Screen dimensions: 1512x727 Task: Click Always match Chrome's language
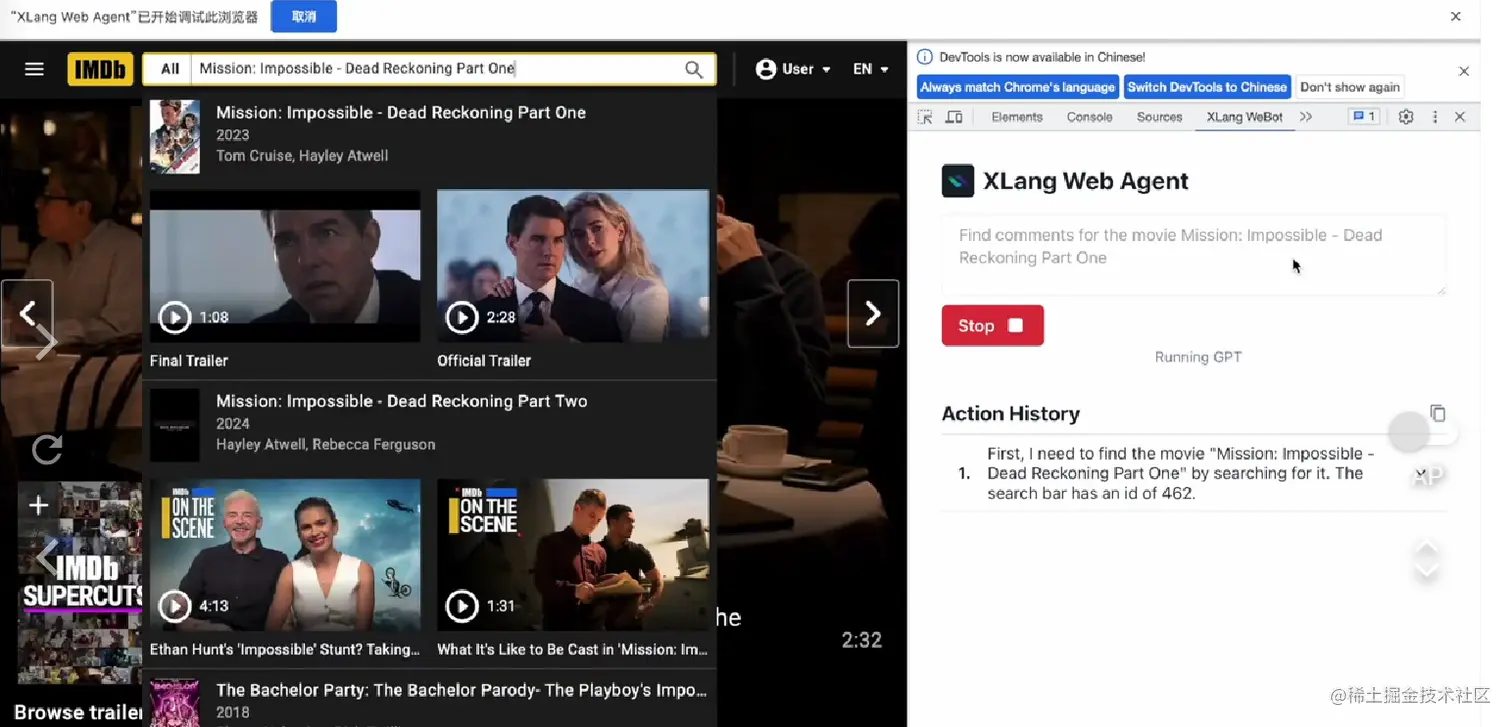[x=1017, y=87]
